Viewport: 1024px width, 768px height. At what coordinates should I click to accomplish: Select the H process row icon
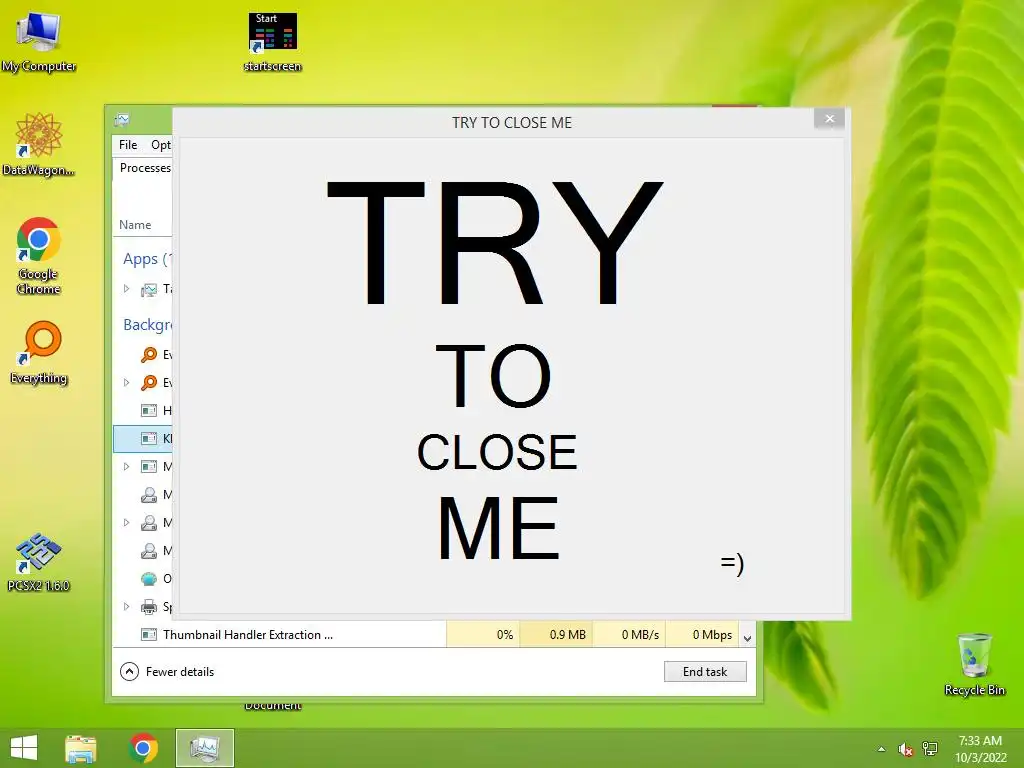coord(149,411)
